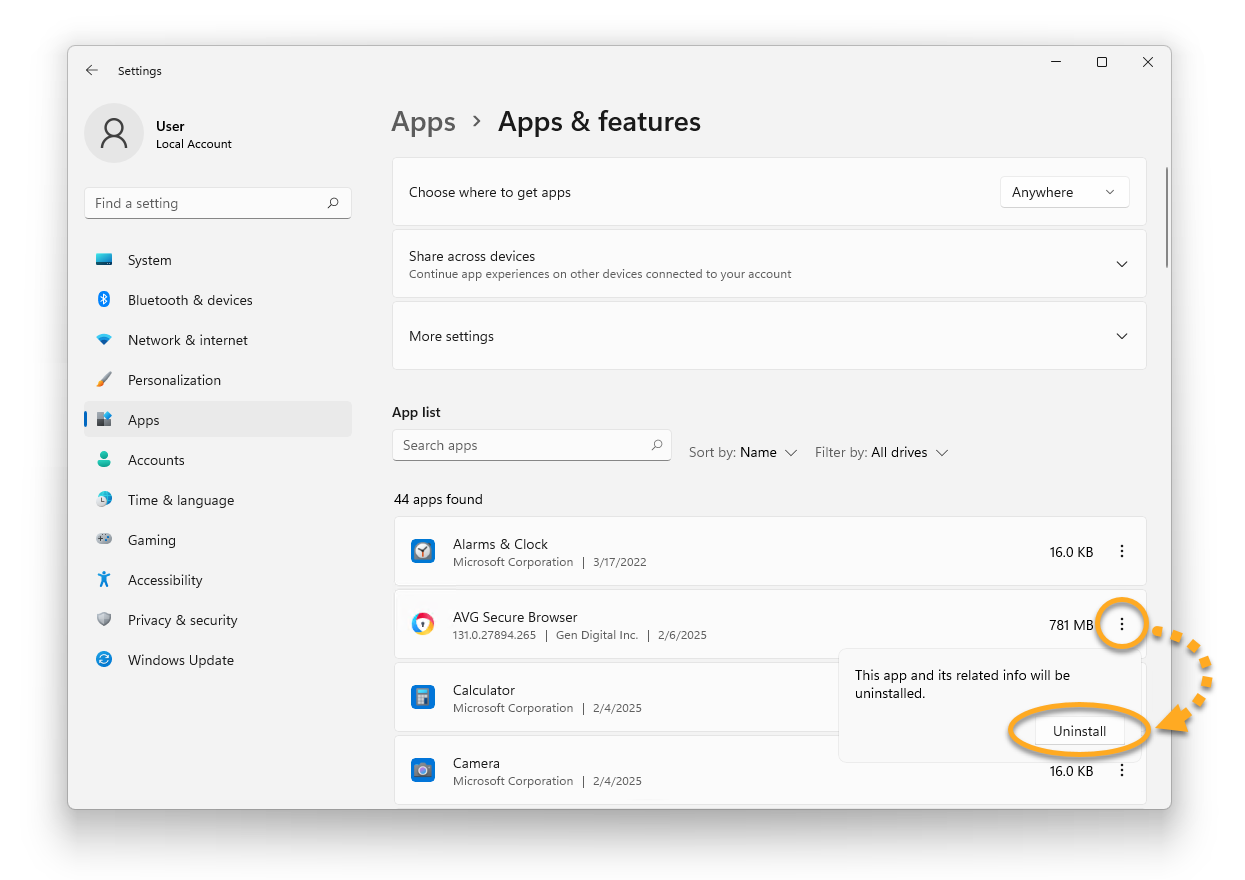Open the three-dot menu for AVG Secure Browser
Image resolution: width=1245 pixels, height=880 pixels.
(x=1122, y=625)
